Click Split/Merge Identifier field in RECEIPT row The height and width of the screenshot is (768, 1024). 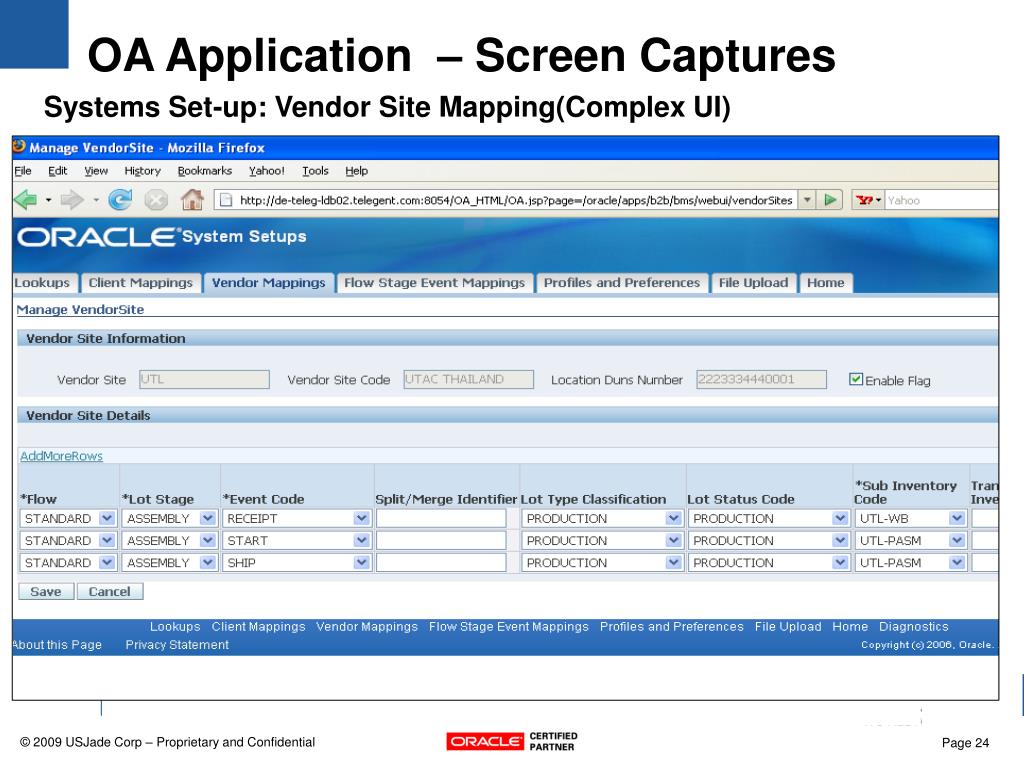[x=441, y=519]
